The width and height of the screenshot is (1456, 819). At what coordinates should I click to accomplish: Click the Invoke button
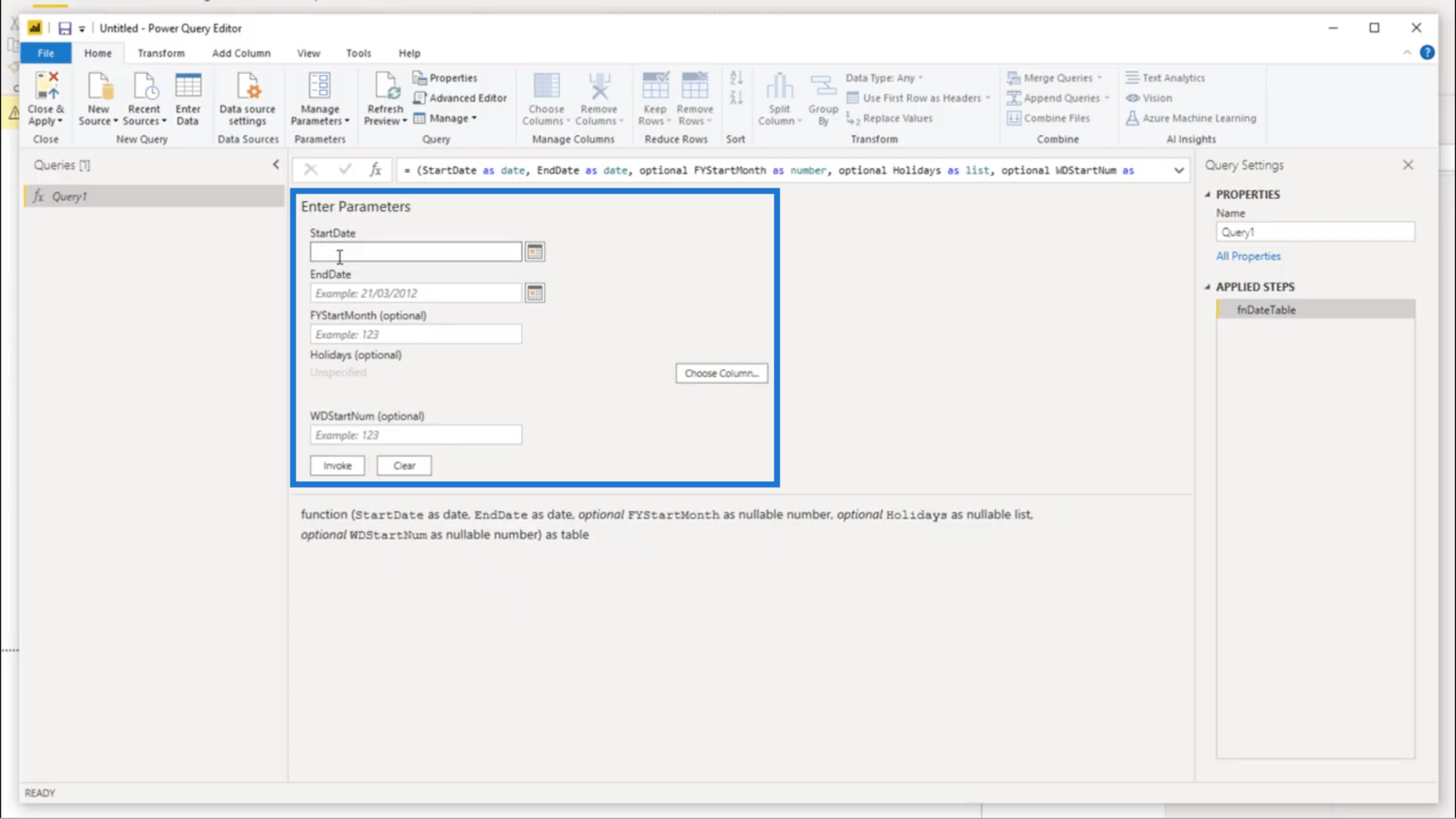(x=337, y=466)
